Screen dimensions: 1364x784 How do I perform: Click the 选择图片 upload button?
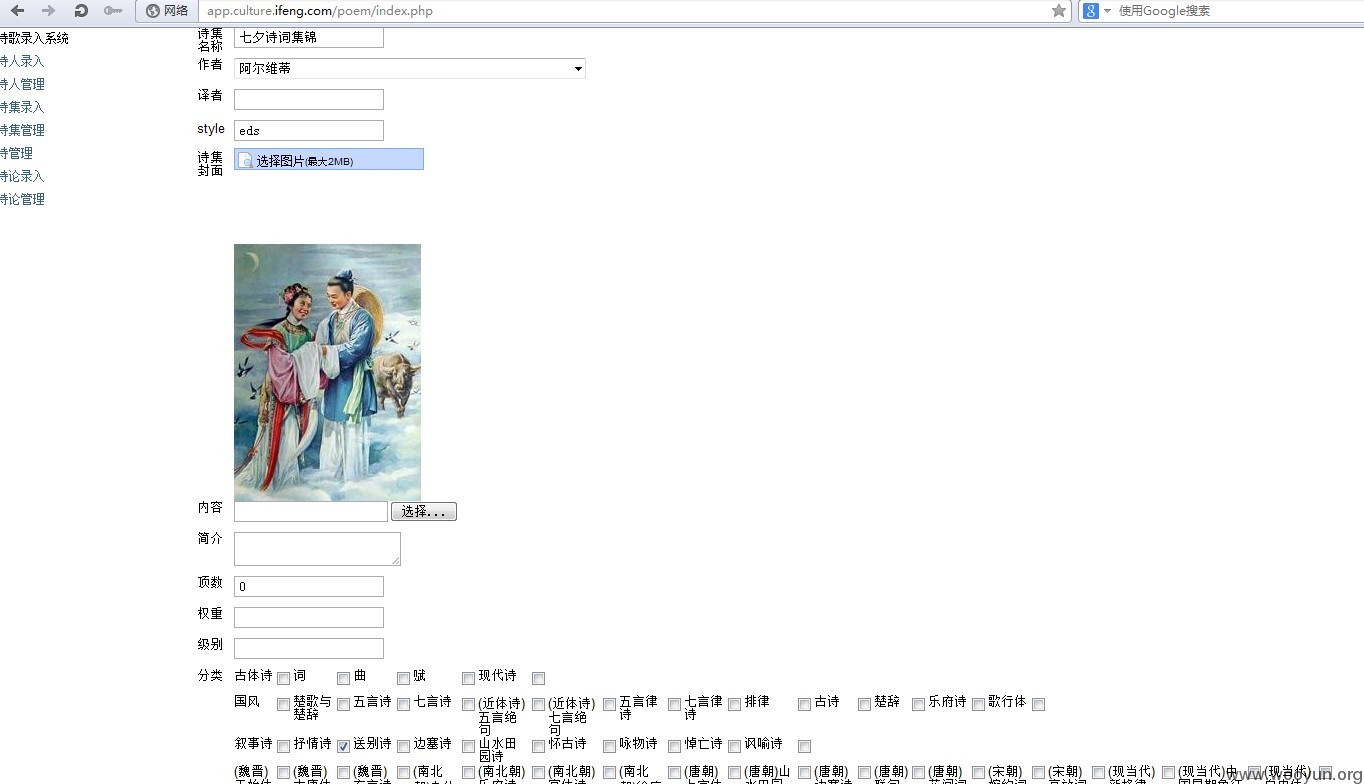point(329,159)
